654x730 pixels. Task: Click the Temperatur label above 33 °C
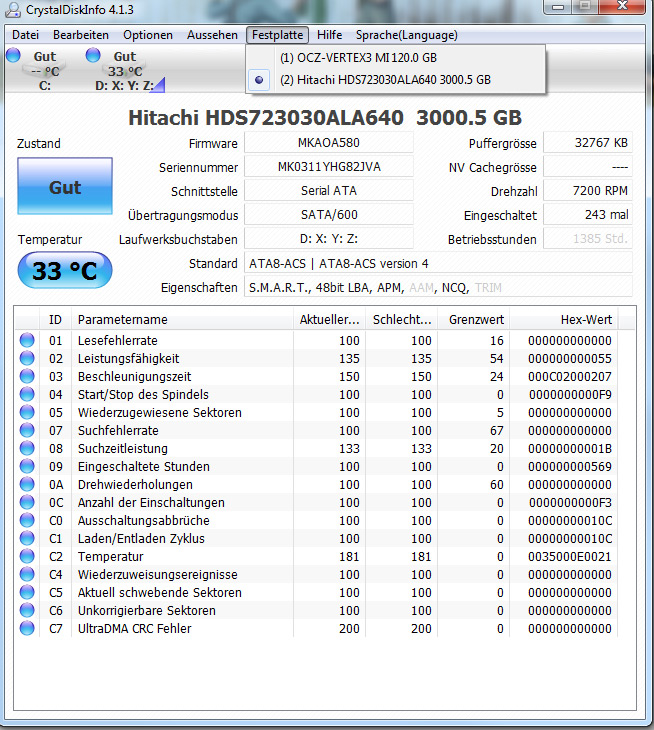point(50,240)
